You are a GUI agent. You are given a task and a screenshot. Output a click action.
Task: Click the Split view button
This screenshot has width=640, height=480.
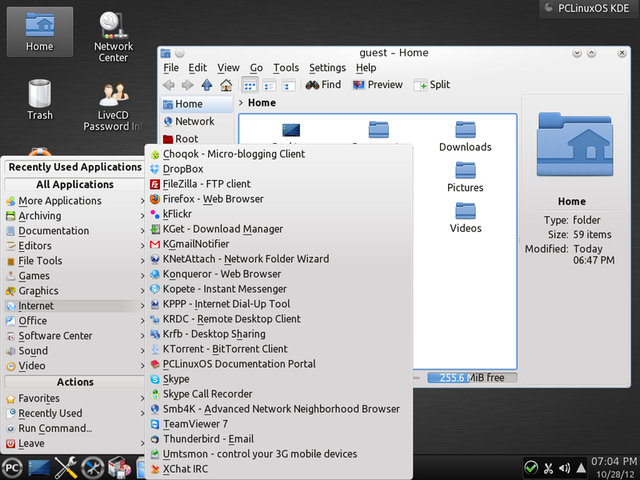(x=432, y=84)
